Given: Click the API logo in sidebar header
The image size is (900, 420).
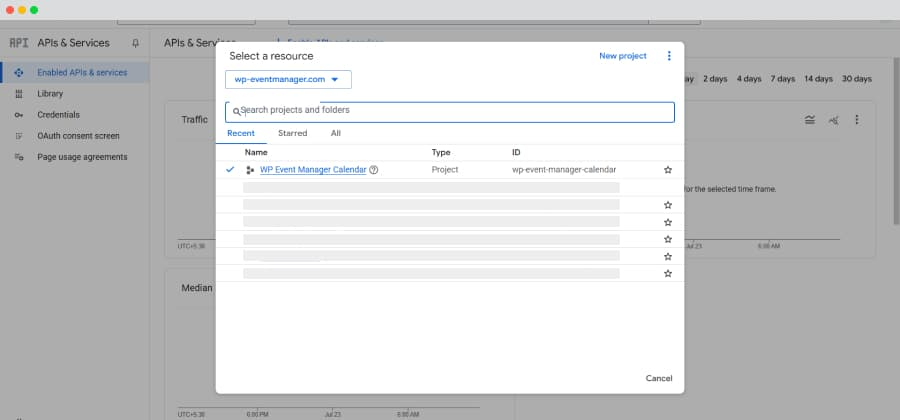Looking at the screenshot, I should pyautogui.click(x=19, y=43).
